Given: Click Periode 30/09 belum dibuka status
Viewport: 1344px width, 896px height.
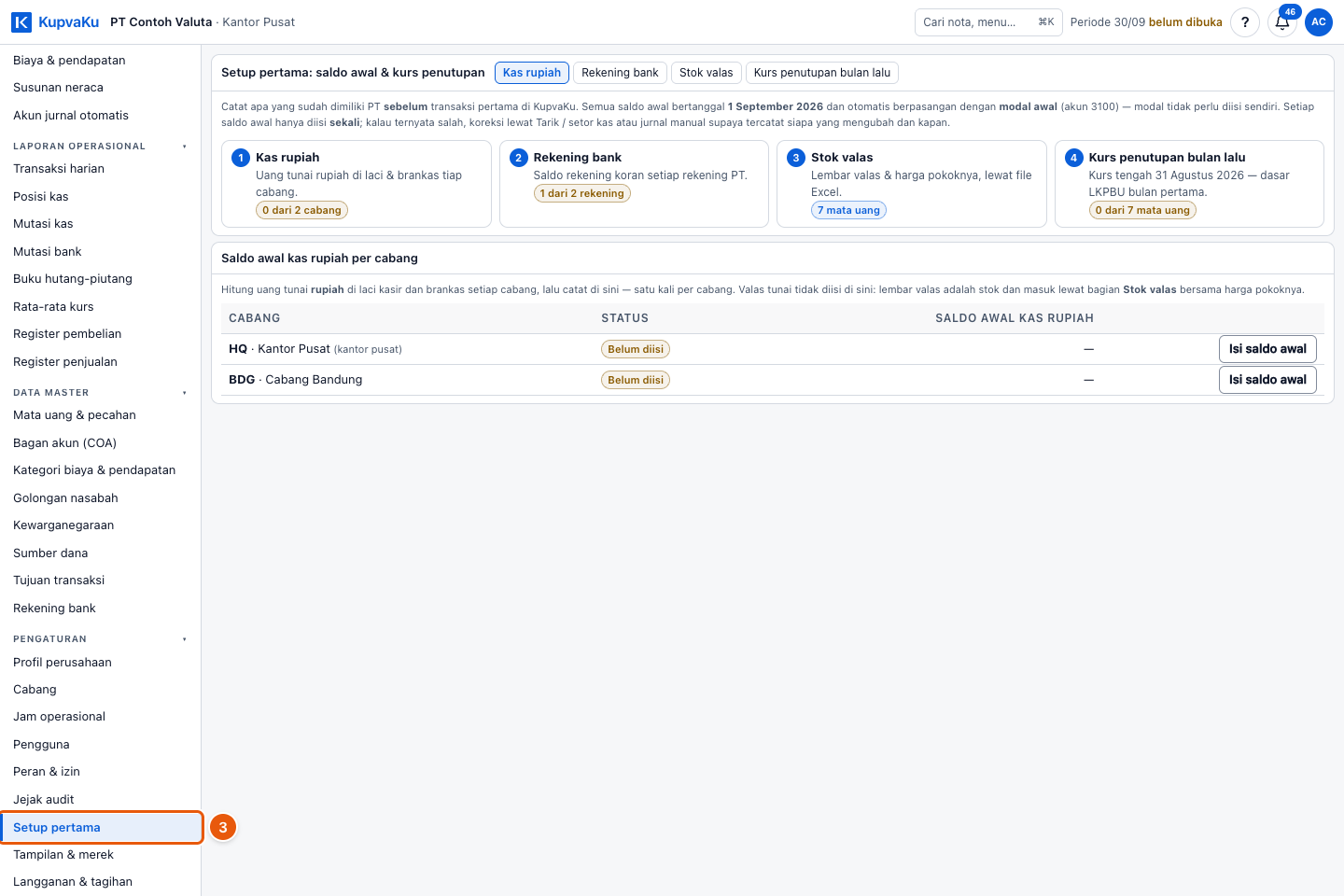Looking at the screenshot, I should 1146,22.
